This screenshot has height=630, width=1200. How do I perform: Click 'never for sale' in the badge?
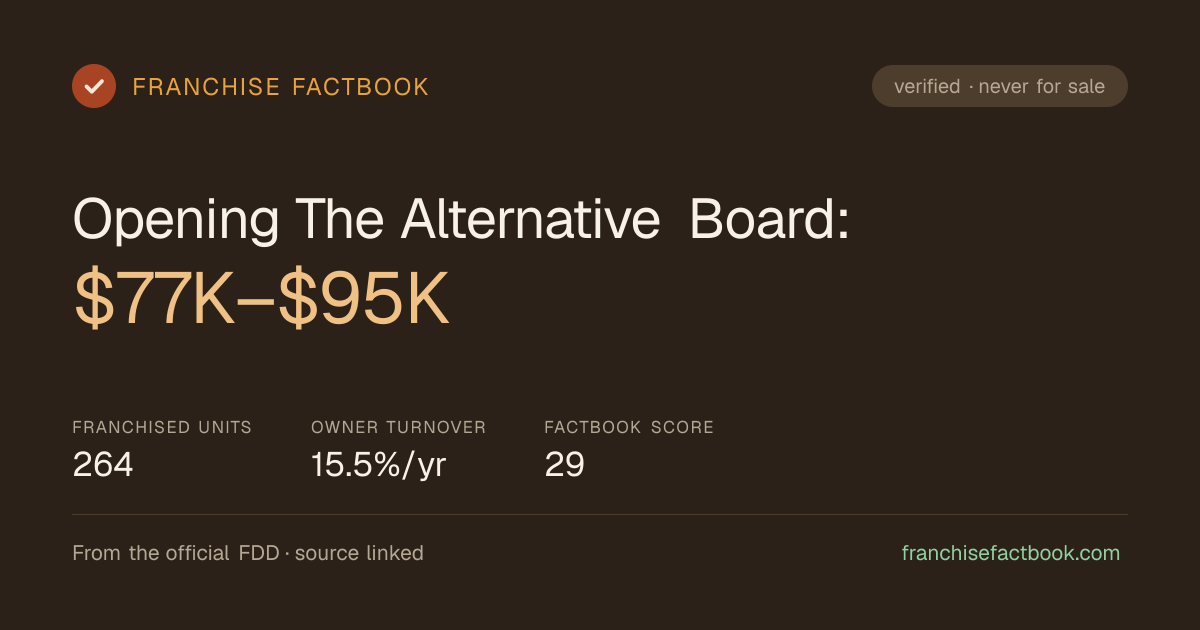(x=1042, y=86)
